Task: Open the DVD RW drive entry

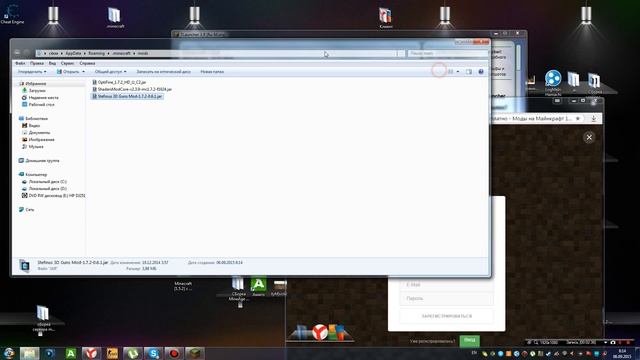Action: [56, 196]
